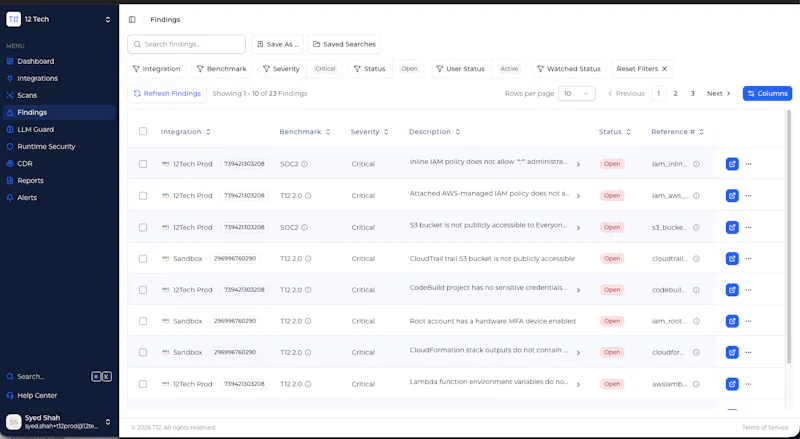Open the Status filter dropdown

point(370,69)
